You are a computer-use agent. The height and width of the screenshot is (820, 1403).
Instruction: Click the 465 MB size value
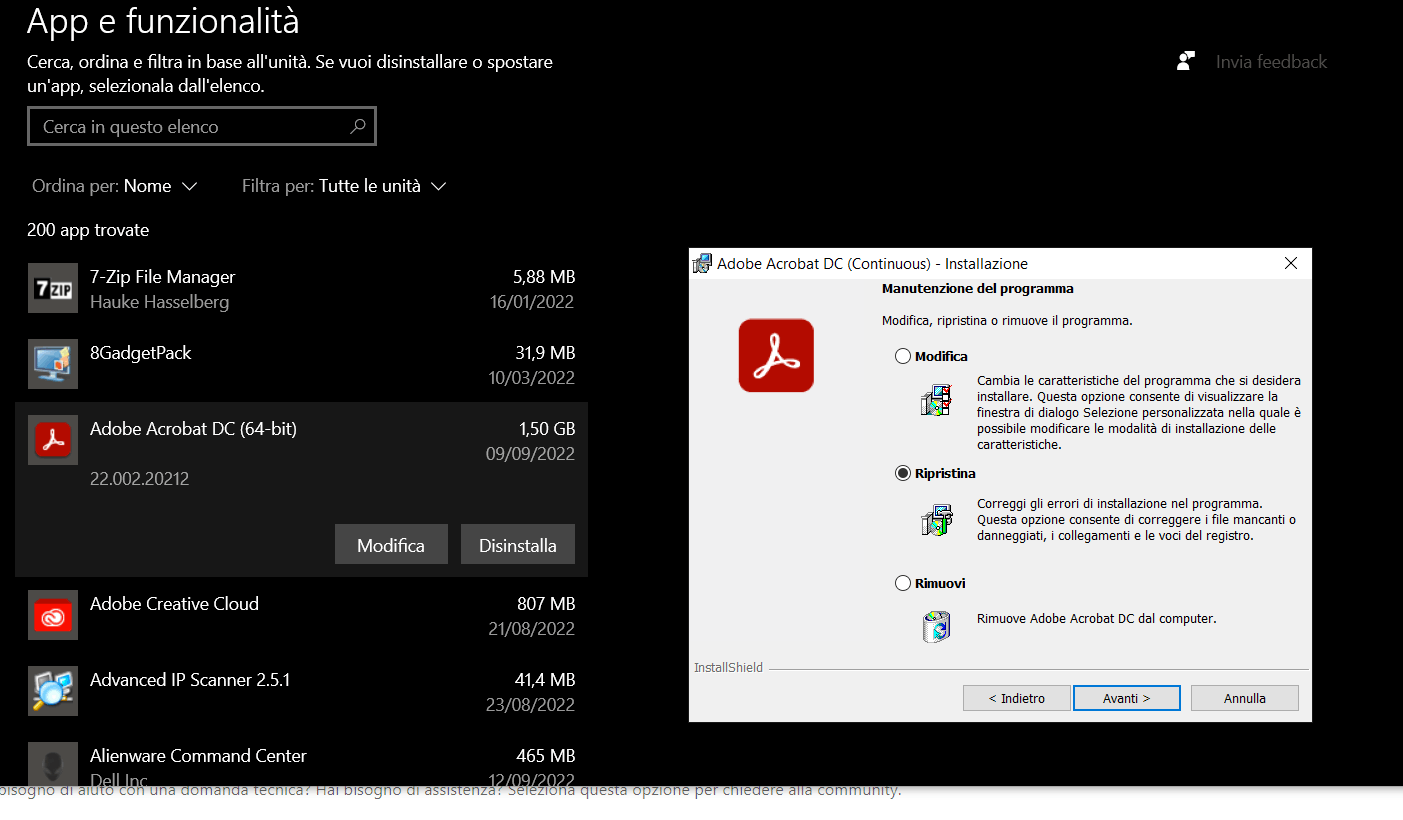(546, 756)
